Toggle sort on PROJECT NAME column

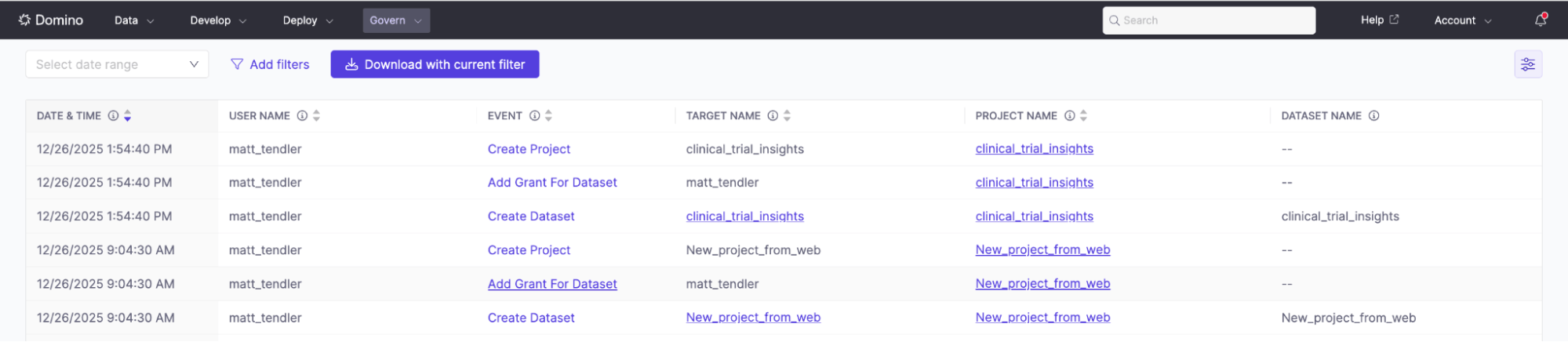(1083, 116)
